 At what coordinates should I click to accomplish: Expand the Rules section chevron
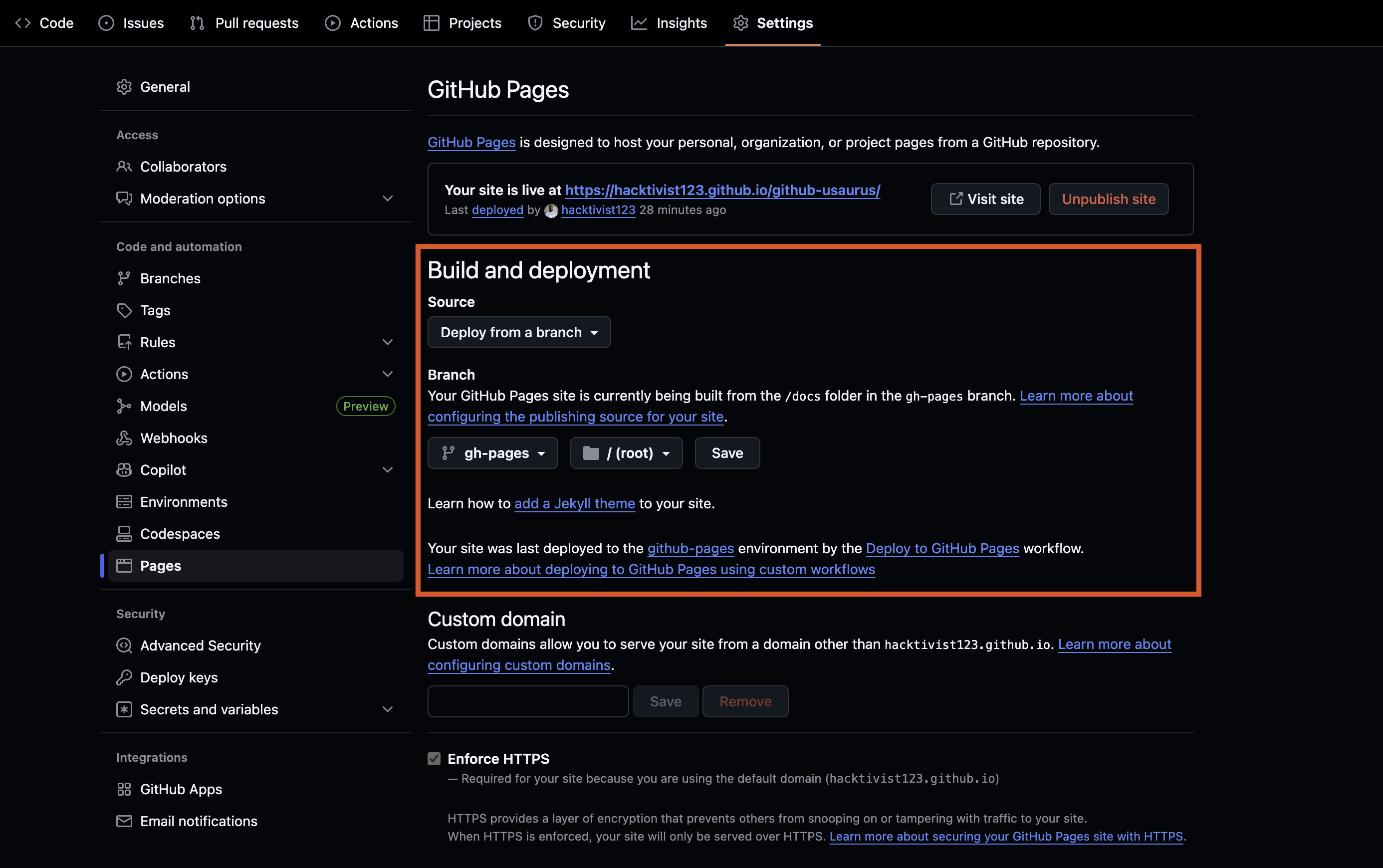pyautogui.click(x=388, y=342)
